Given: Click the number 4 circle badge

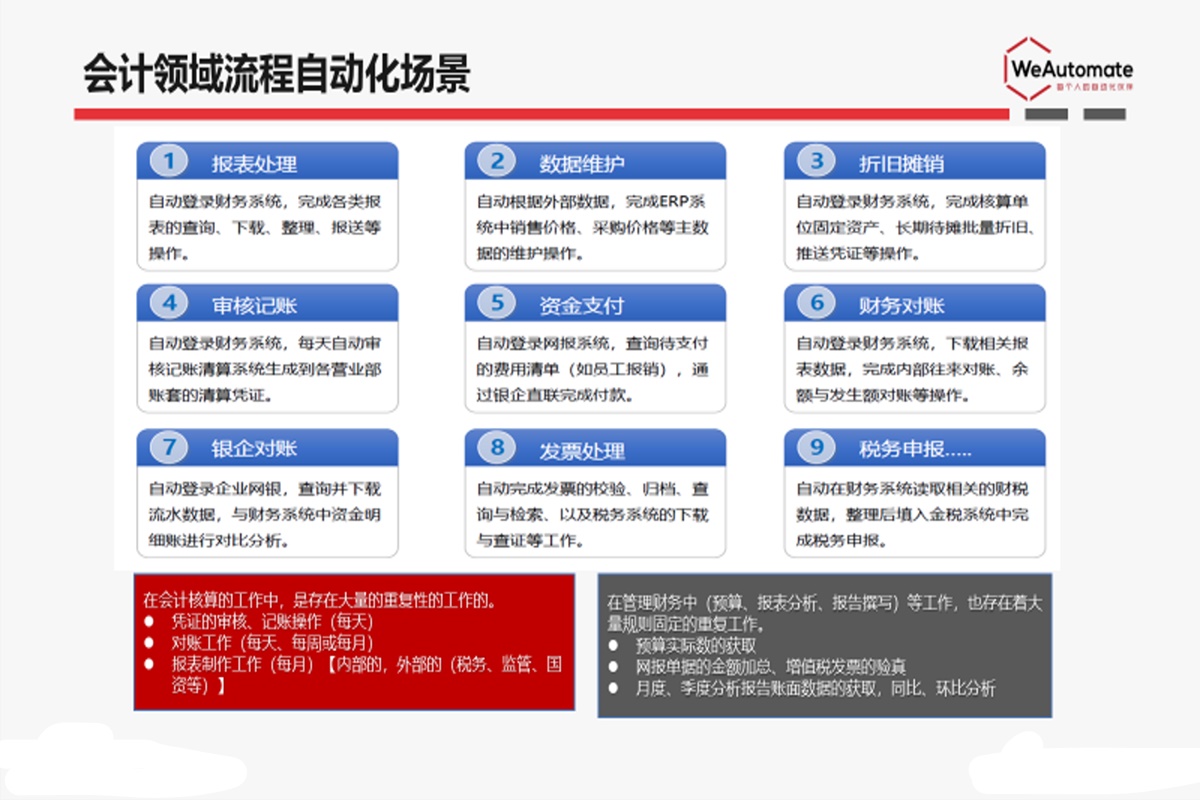Looking at the screenshot, I should click(x=169, y=303).
